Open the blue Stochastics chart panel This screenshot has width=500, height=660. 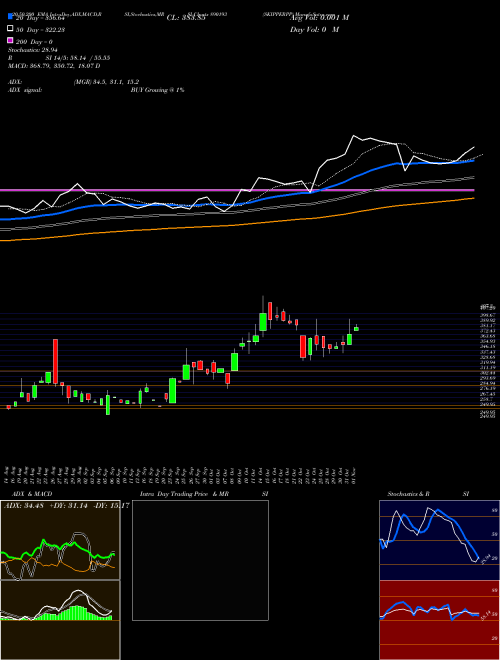(x=439, y=540)
